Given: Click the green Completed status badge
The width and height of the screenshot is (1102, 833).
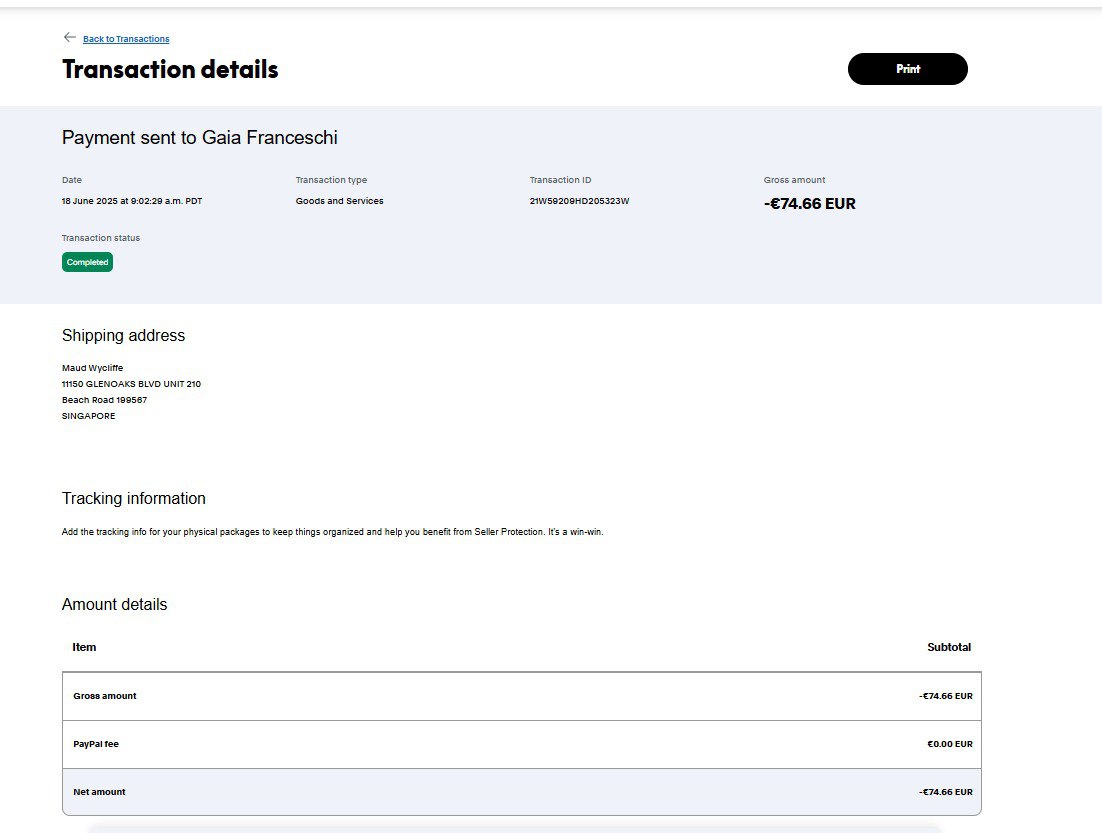Looking at the screenshot, I should pos(87,262).
